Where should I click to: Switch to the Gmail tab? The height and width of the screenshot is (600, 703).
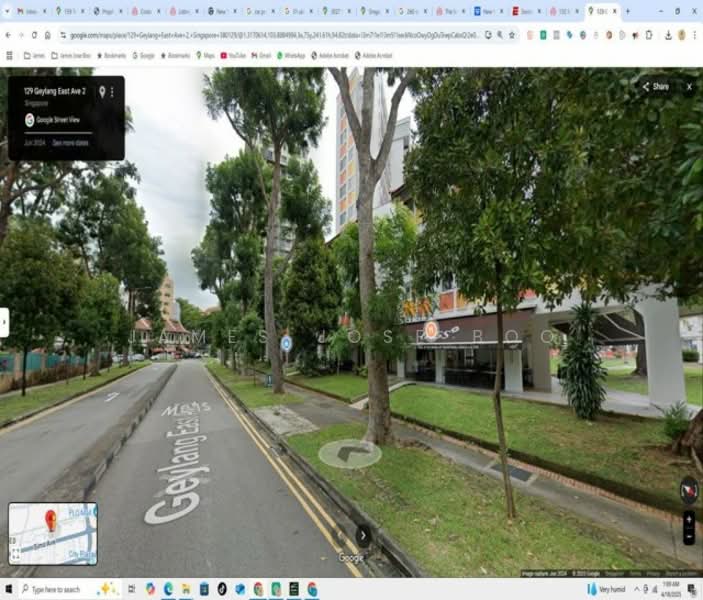[x=29, y=12]
